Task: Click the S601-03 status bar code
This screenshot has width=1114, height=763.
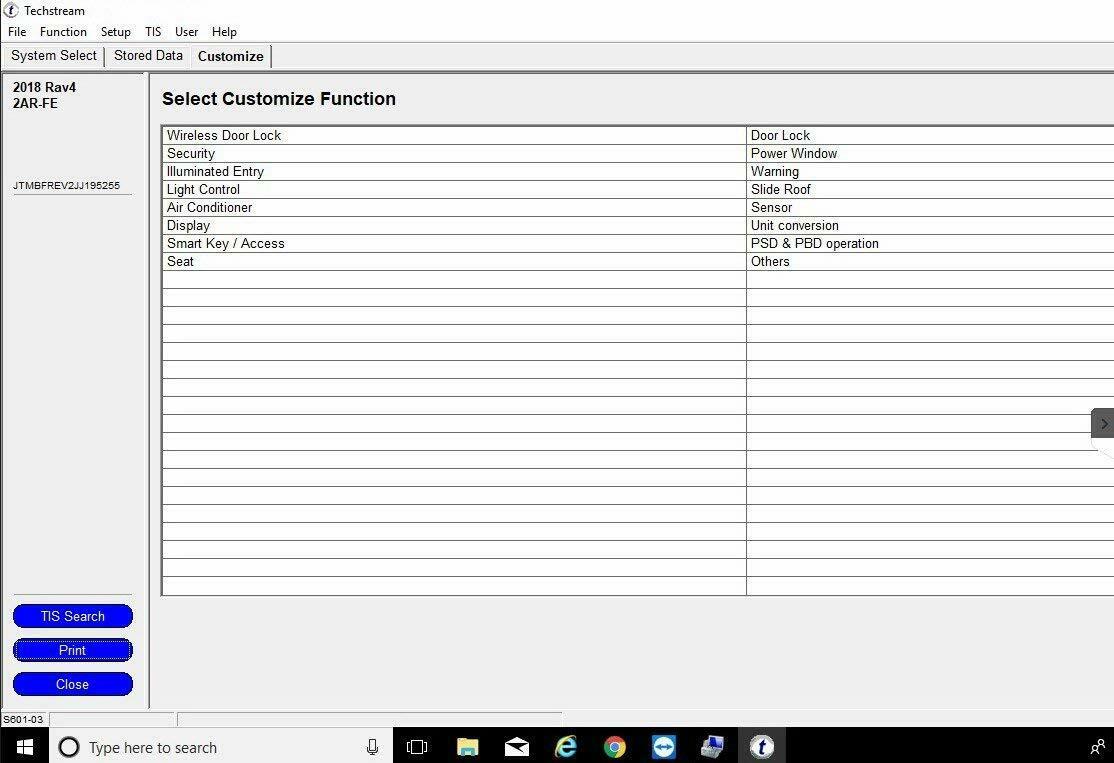Action: click(x=23, y=719)
